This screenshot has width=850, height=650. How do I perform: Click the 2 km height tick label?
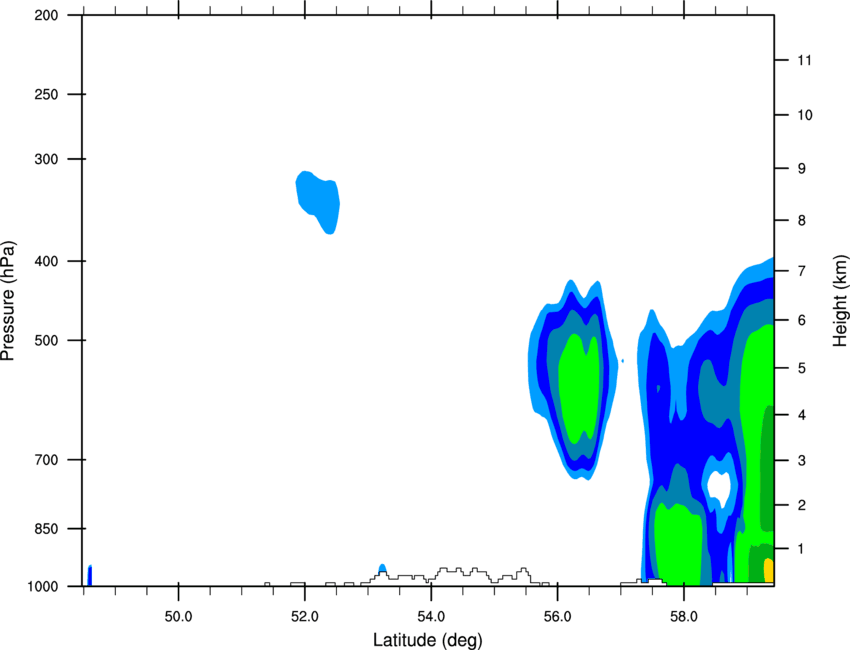click(x=802, y=505)
